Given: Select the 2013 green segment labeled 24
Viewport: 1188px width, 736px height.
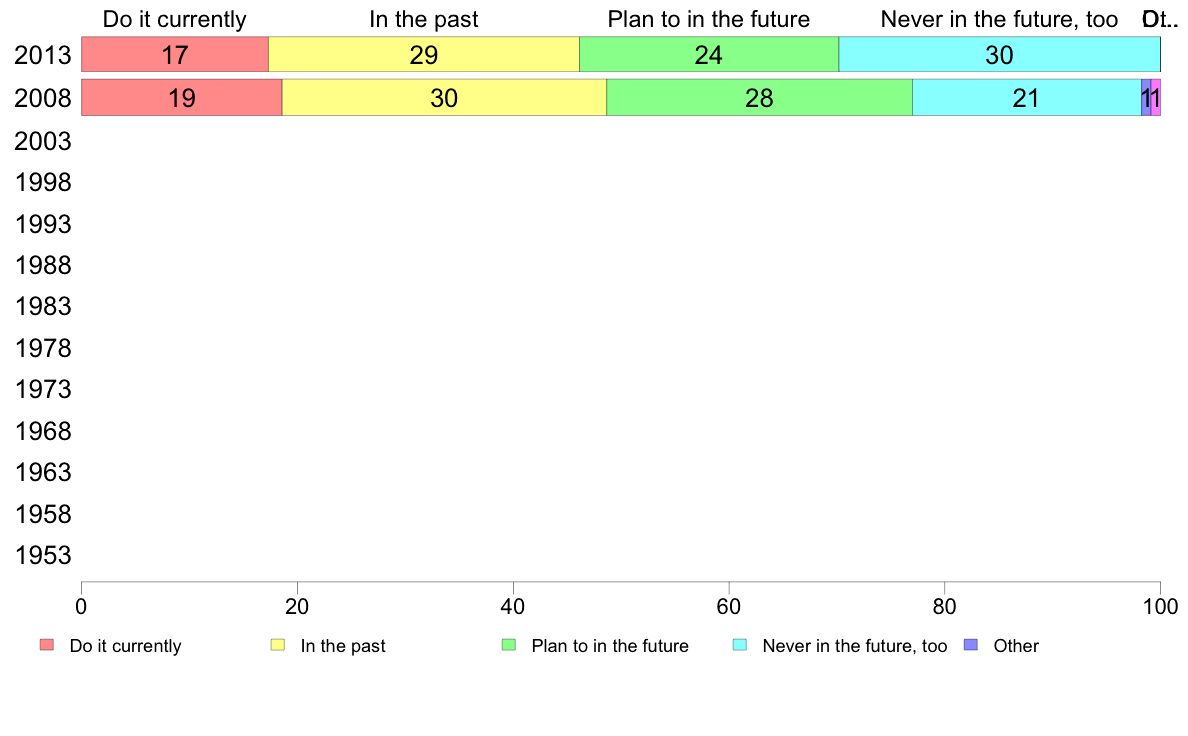Looking at the screenshot, I should pos(709,55).
